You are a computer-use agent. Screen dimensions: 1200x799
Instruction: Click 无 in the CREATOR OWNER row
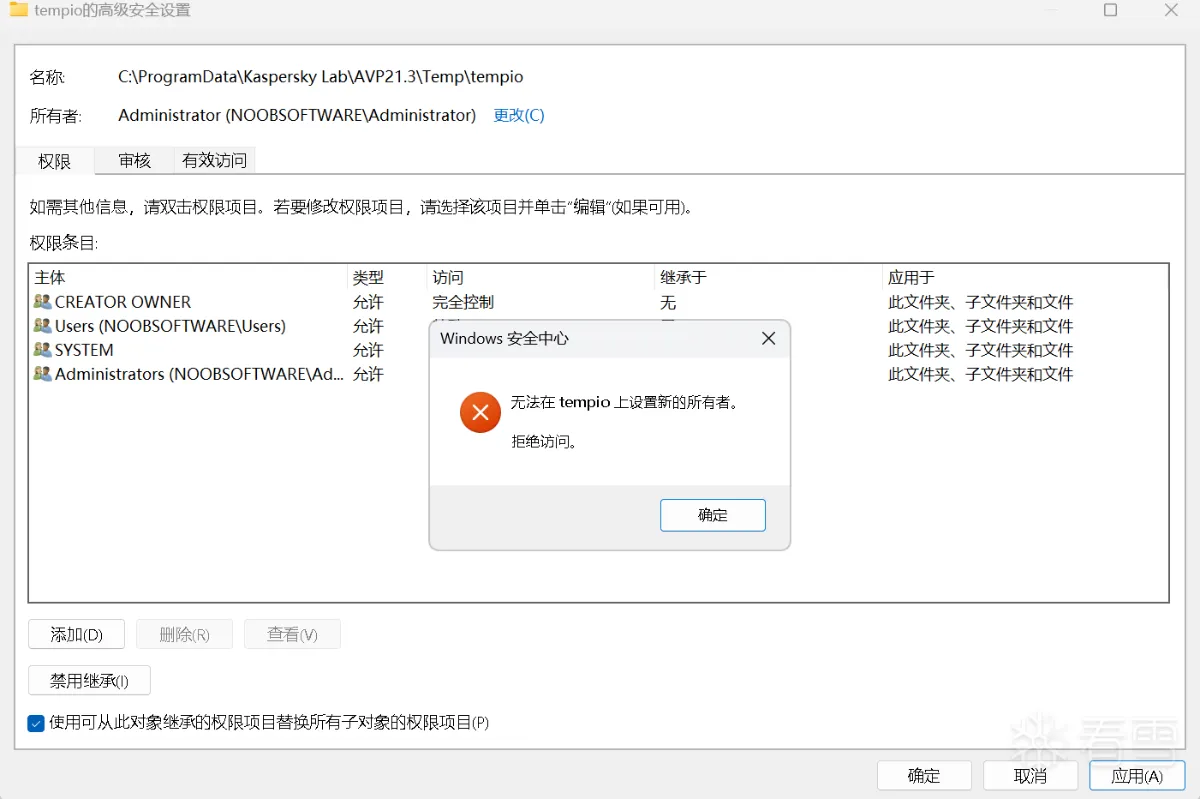click(x=668, y=302)
